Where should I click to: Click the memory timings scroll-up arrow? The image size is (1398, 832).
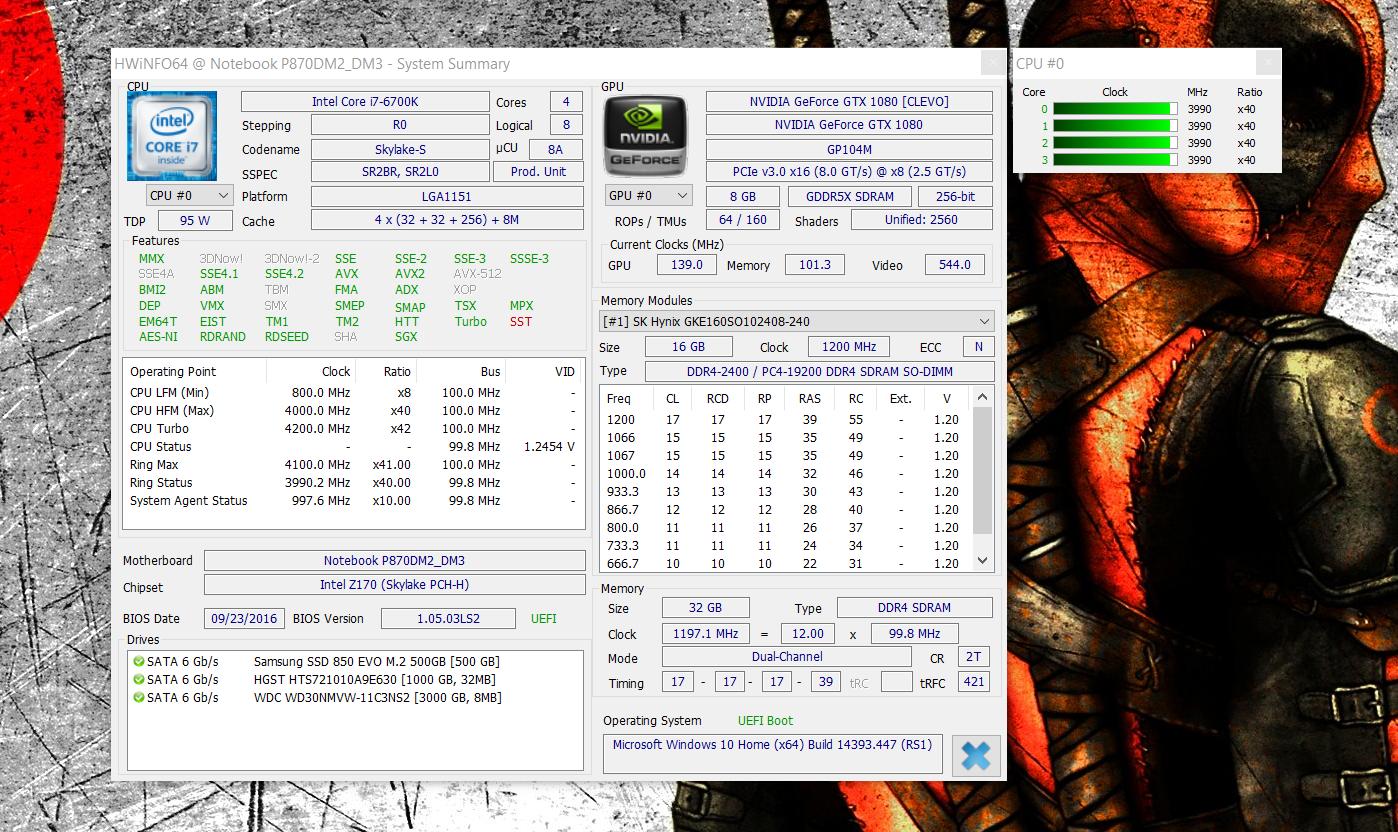[982, 398]
